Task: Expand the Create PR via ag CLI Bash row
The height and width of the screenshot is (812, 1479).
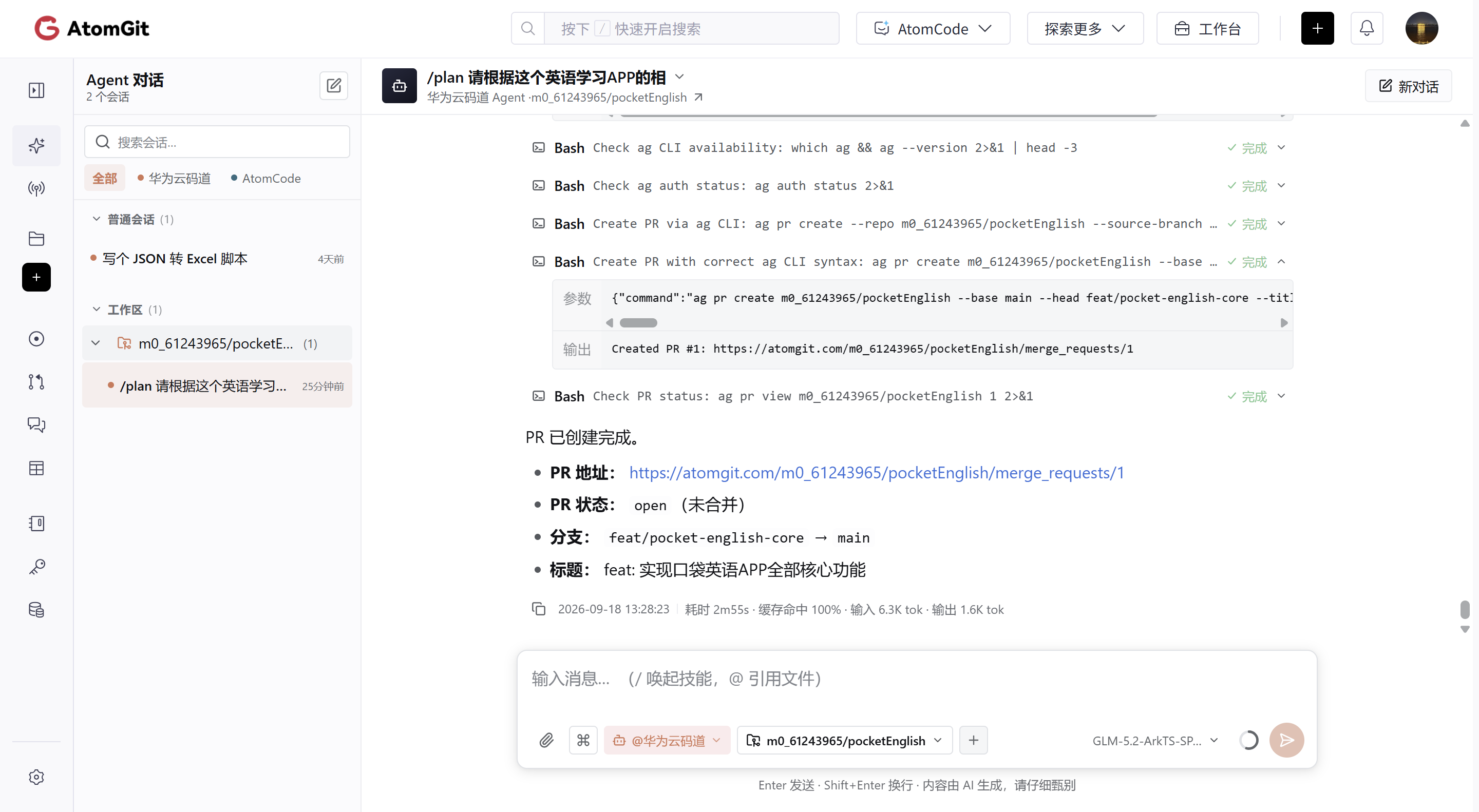Action: [x=1281, y=224]
